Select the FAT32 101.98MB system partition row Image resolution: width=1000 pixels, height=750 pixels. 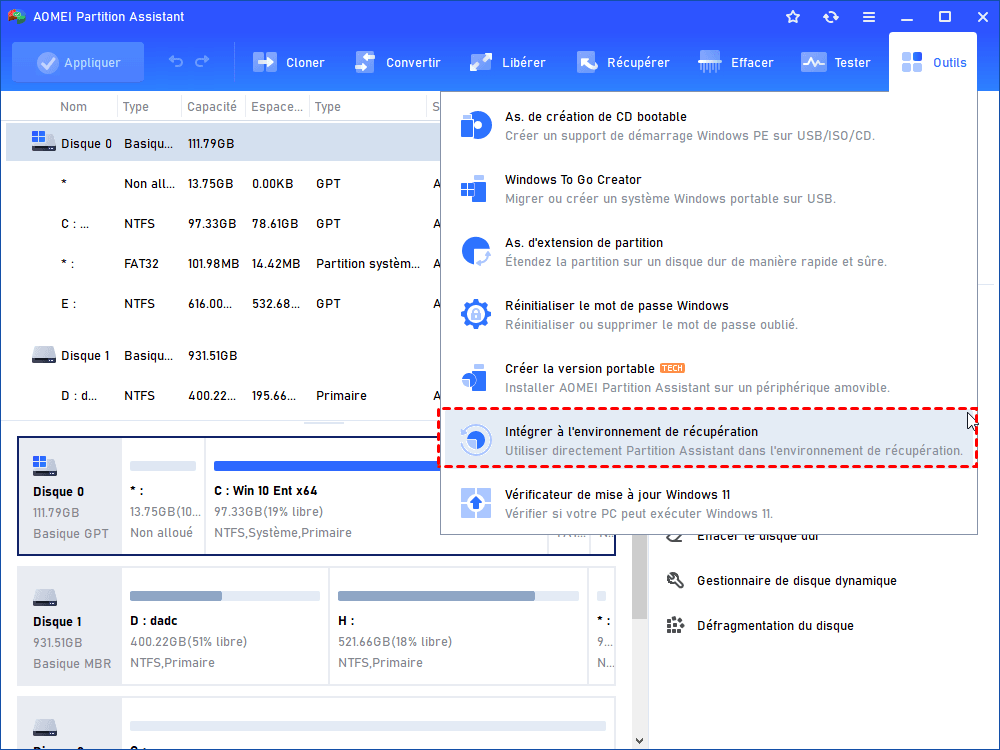(x=223, y=263)
